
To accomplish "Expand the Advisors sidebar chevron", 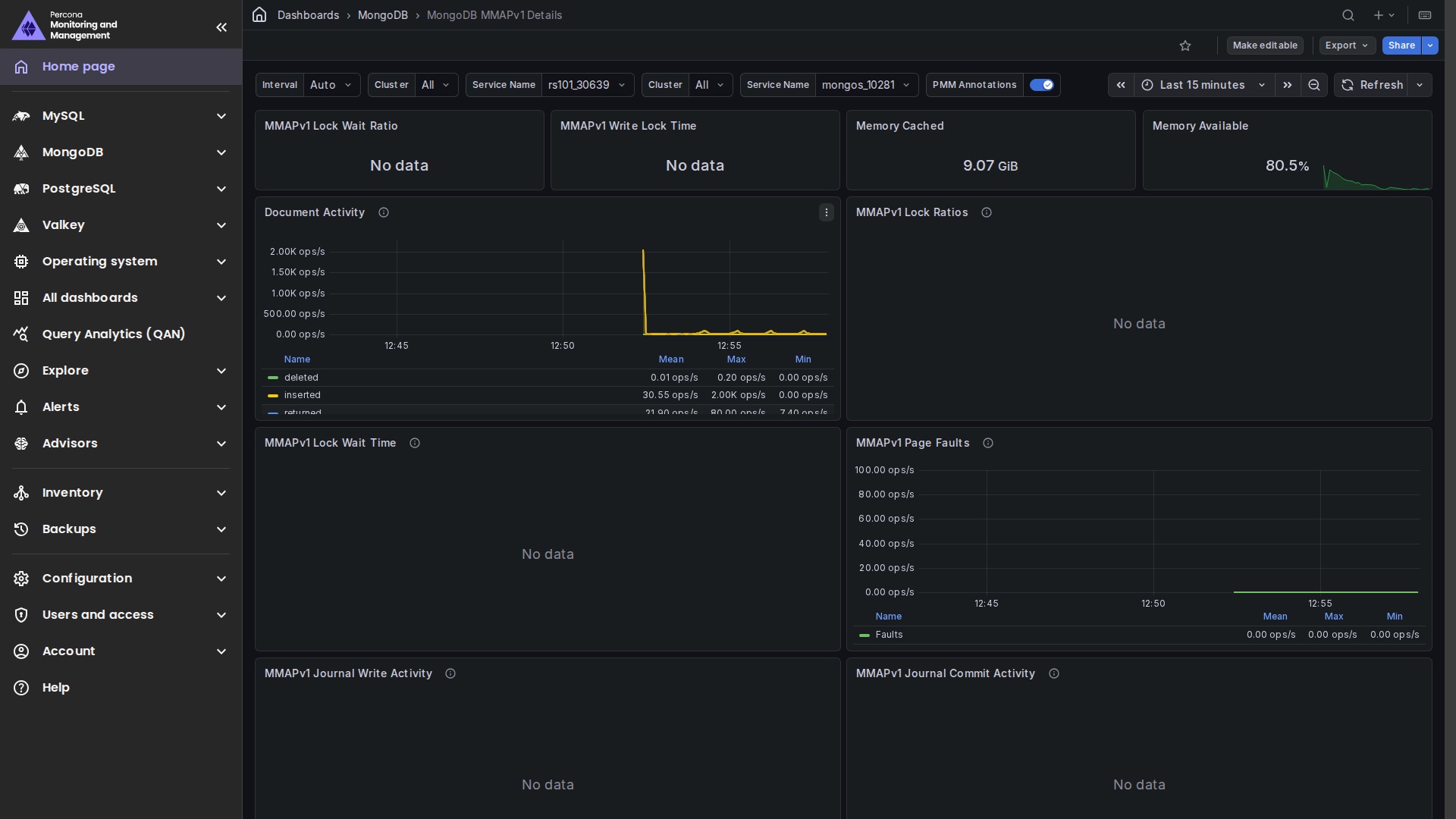I will 221,444.
